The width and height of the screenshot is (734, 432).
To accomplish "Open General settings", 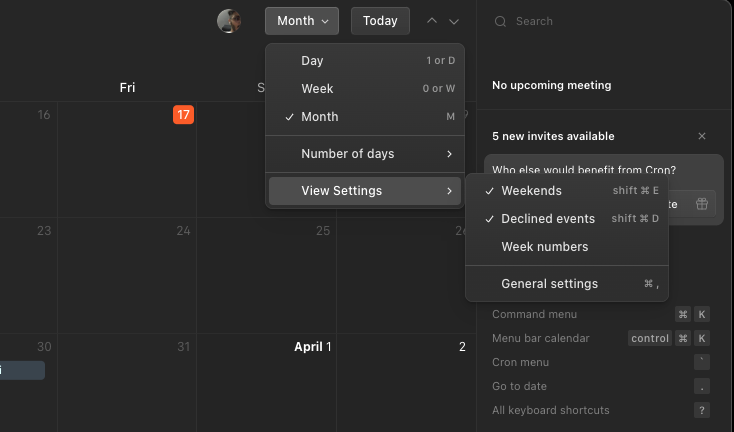I will pos(567,284).
